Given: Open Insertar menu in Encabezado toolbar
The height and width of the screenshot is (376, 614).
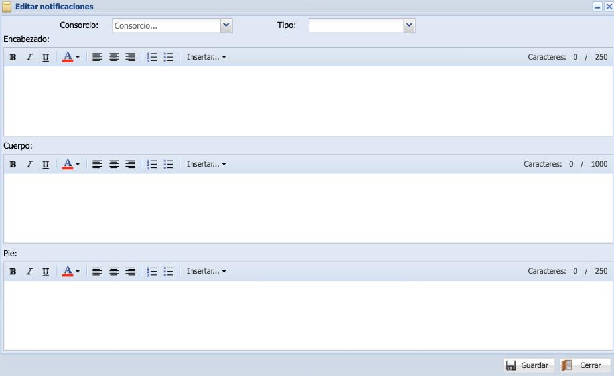Looking at the screenshot, I should (x=206, y=57).
